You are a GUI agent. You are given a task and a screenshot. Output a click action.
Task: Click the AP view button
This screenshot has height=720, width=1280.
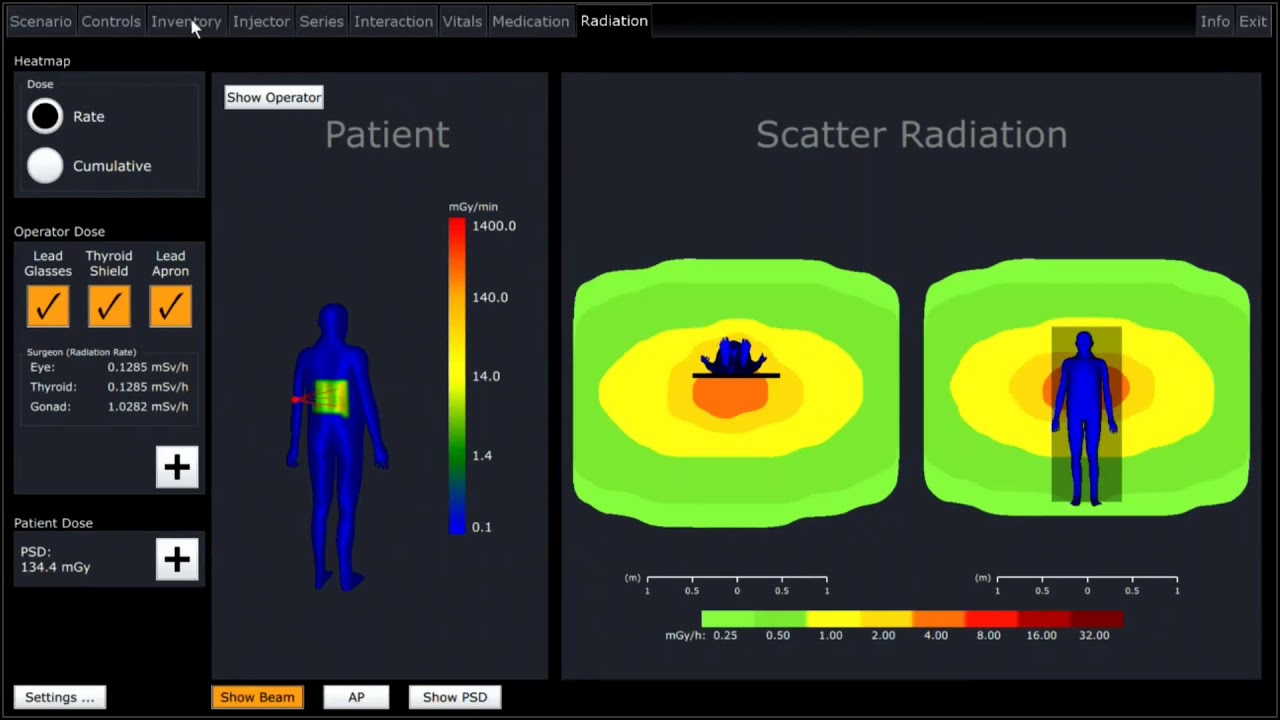(356, 697)
